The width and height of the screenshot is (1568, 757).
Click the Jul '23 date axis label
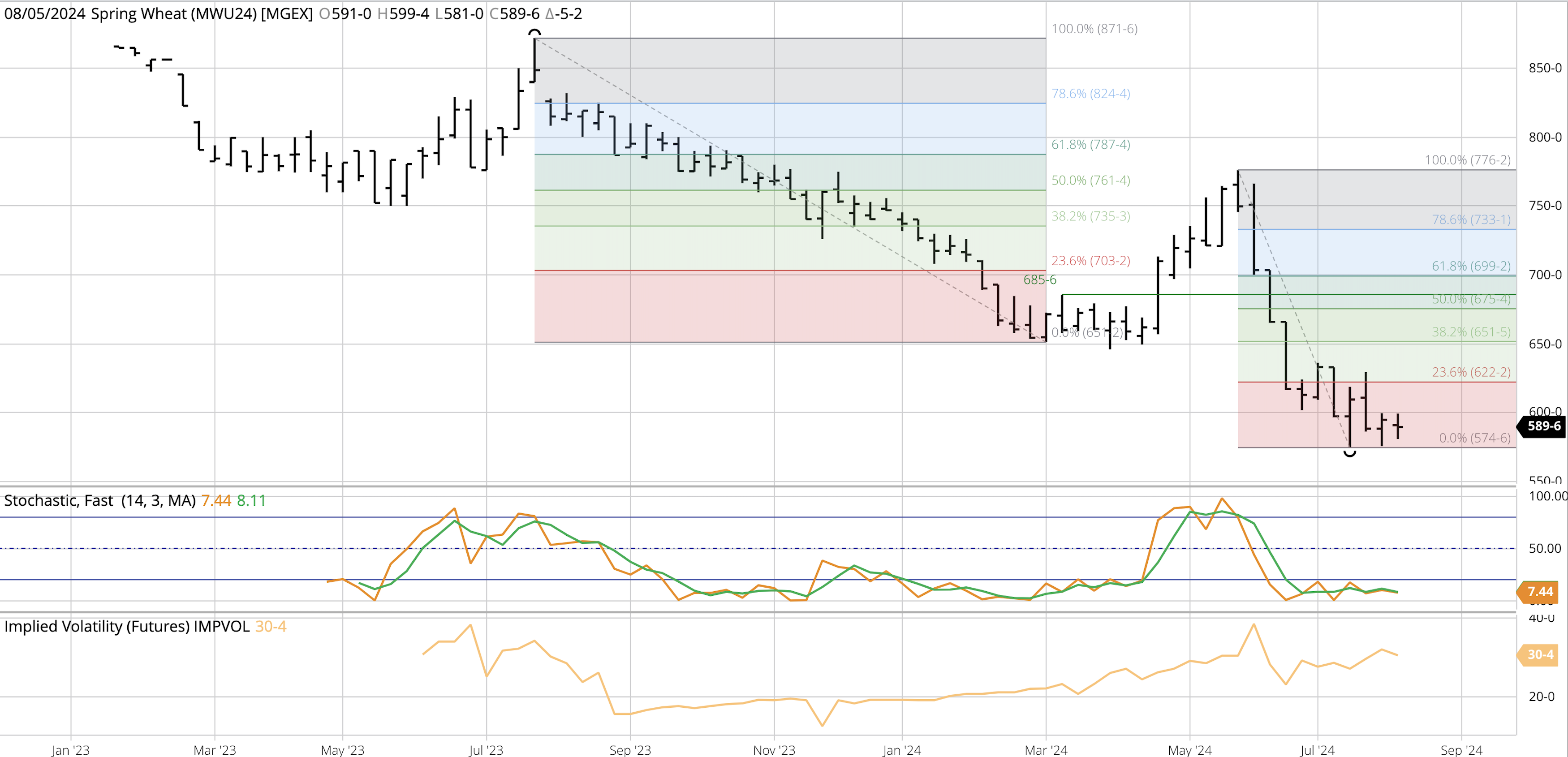486,750
